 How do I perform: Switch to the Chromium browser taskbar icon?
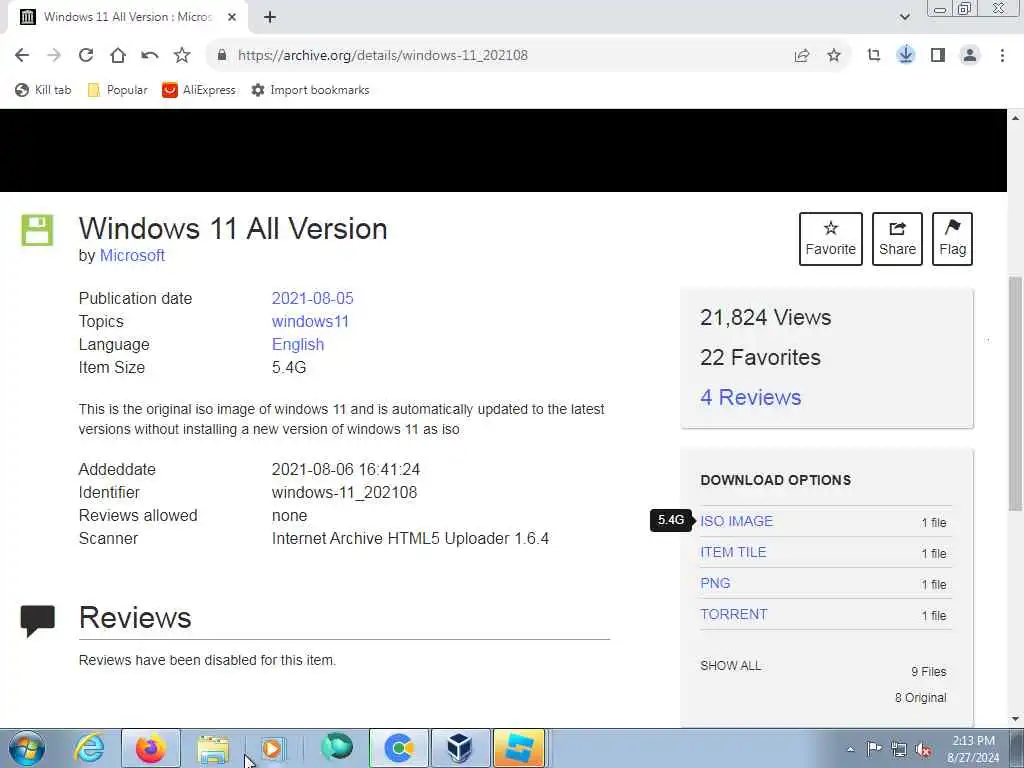point(399,748)
